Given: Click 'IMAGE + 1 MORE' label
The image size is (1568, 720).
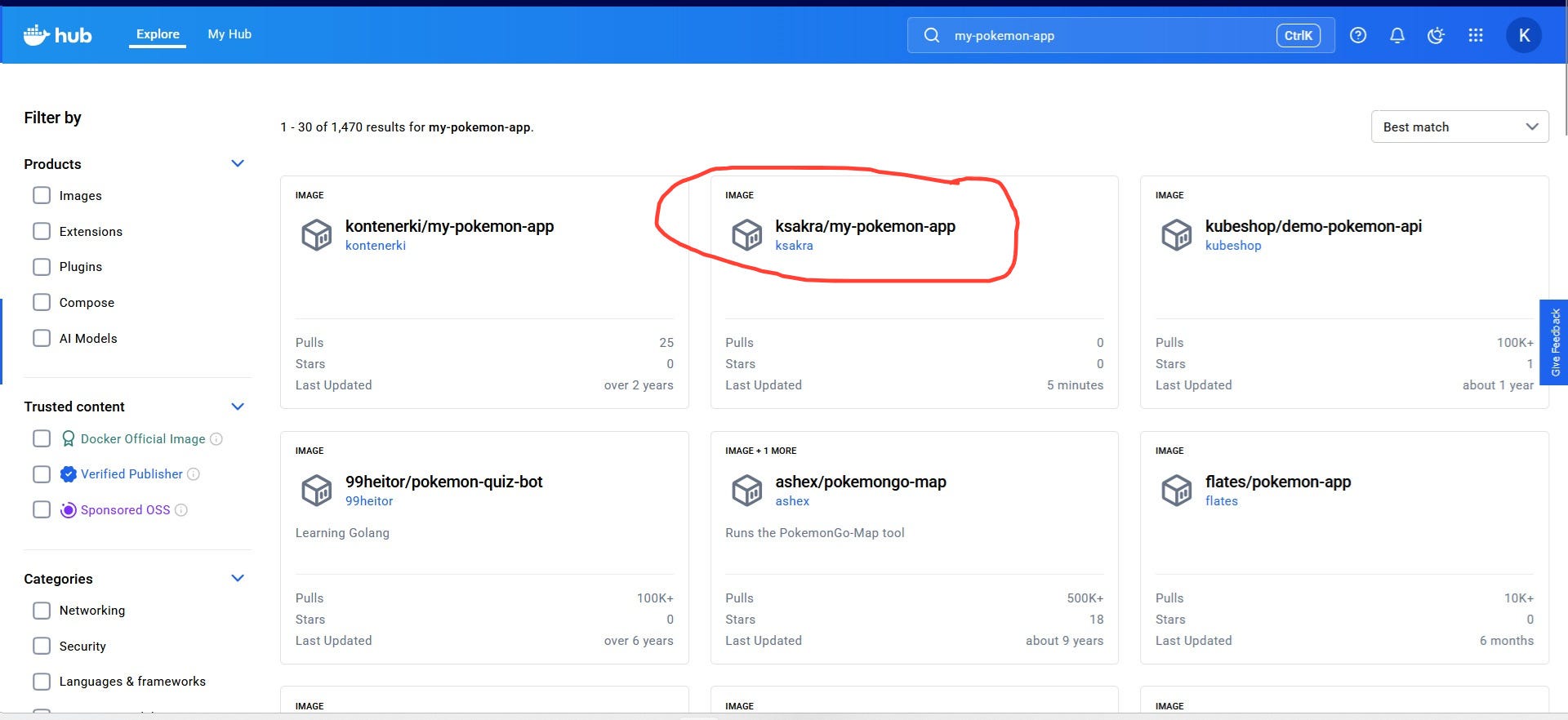Looking at the screenshot, I should [761, 451].
